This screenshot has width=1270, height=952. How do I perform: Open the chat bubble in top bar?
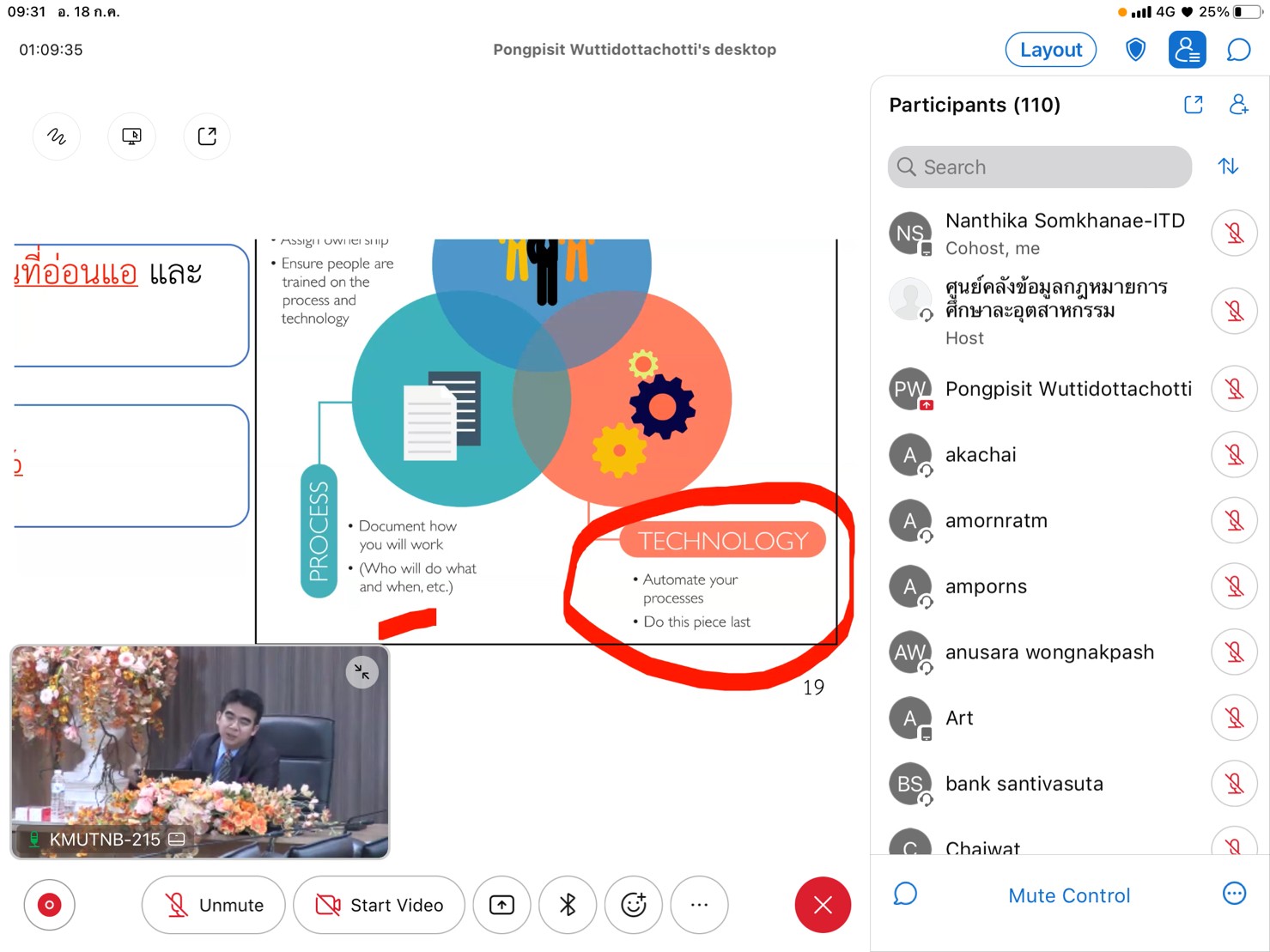click(1238, 50)
